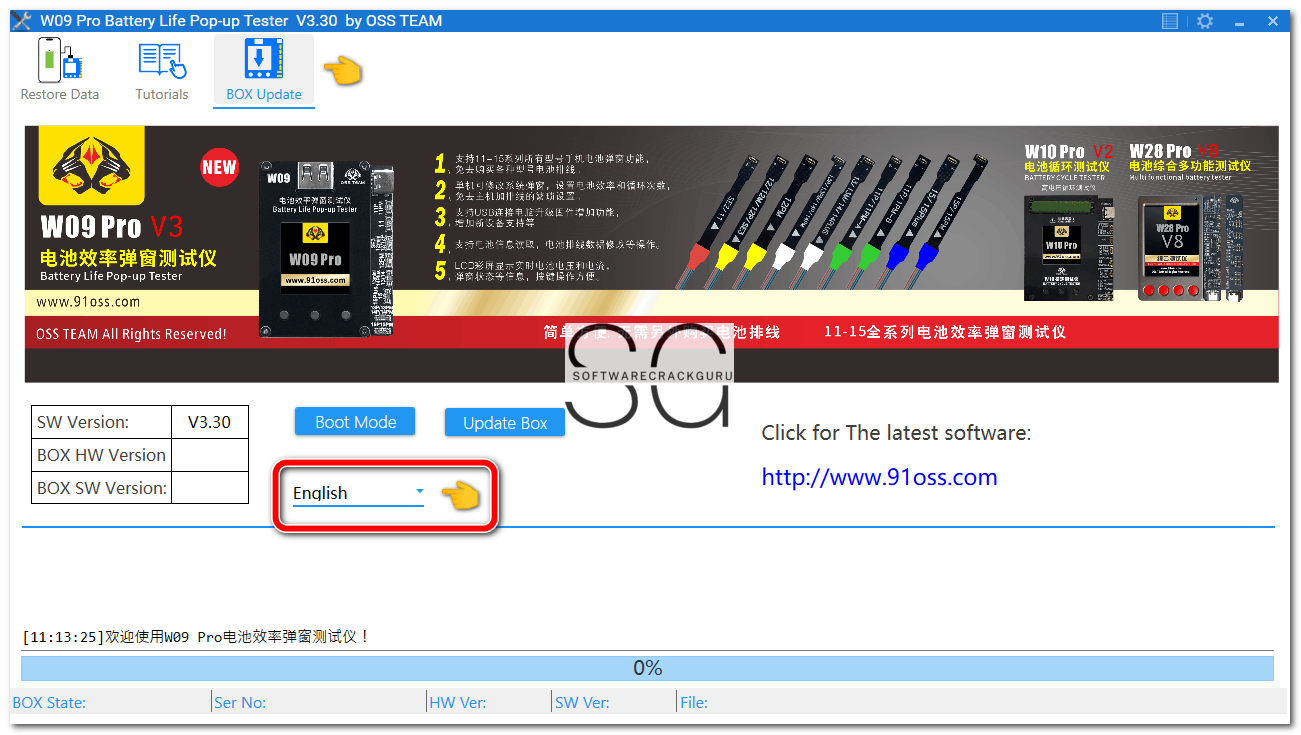Click SW Ver: in status bar
1301x735 pixels.
point(583,702)
